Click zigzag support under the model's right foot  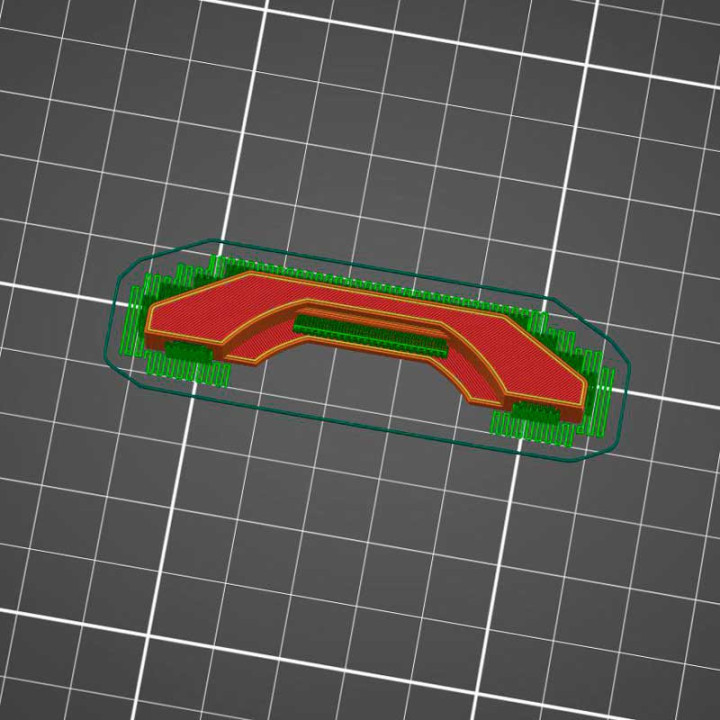click(533, 425)
